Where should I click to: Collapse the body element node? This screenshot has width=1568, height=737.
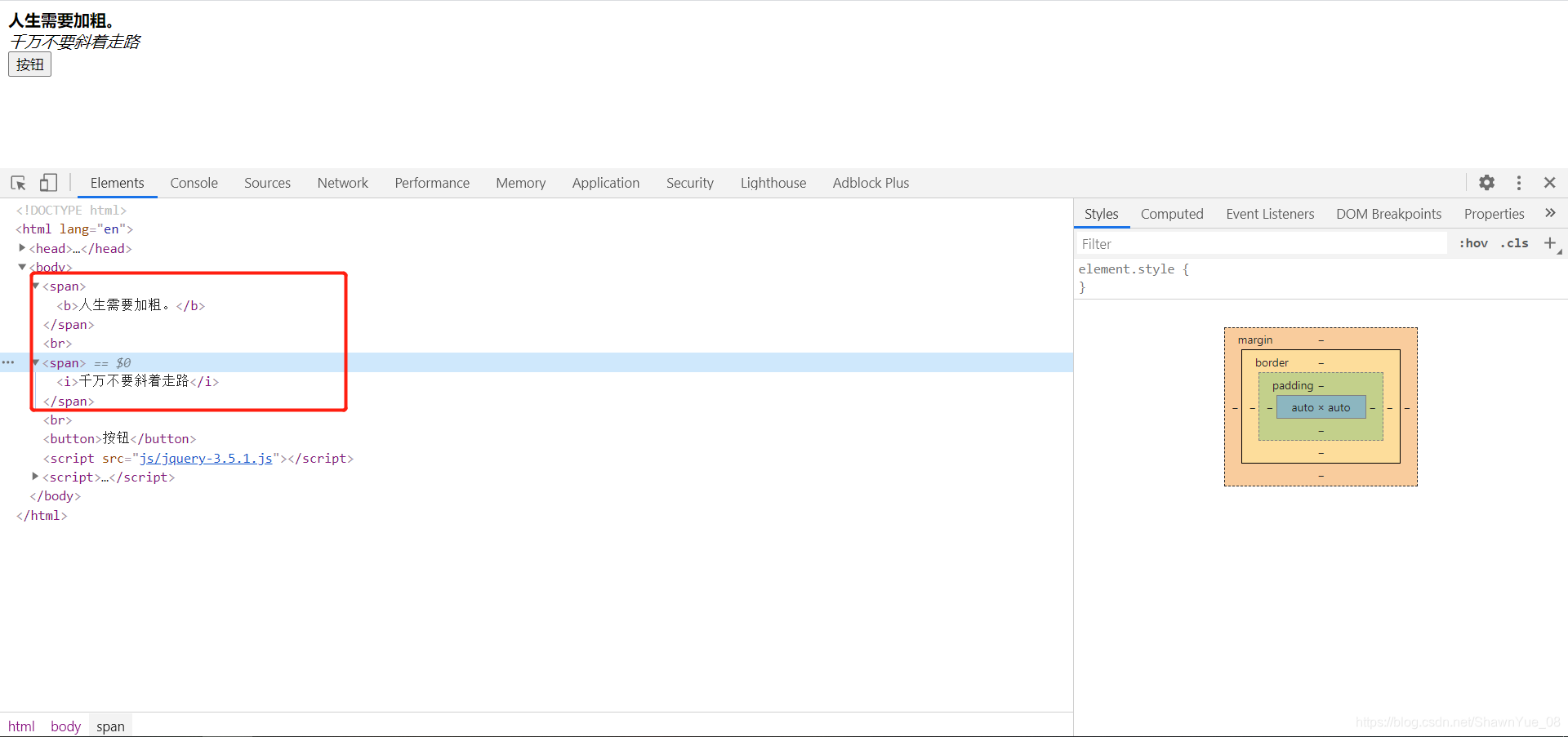pos(22,267)
